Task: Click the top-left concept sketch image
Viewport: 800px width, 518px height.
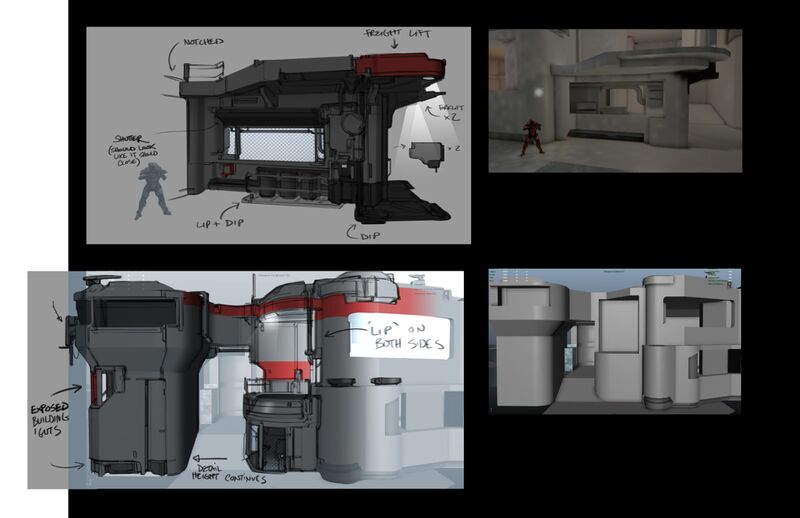Action: point(278,135)
